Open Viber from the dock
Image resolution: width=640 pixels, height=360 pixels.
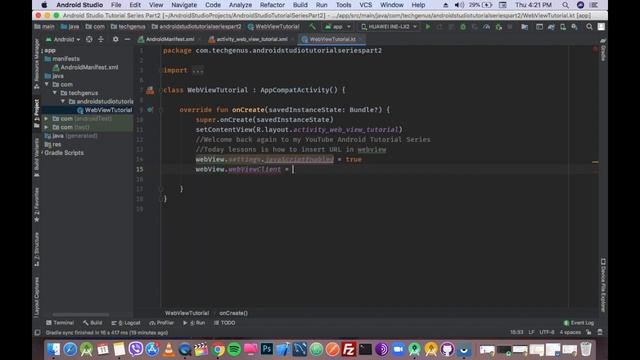[136, 349]
